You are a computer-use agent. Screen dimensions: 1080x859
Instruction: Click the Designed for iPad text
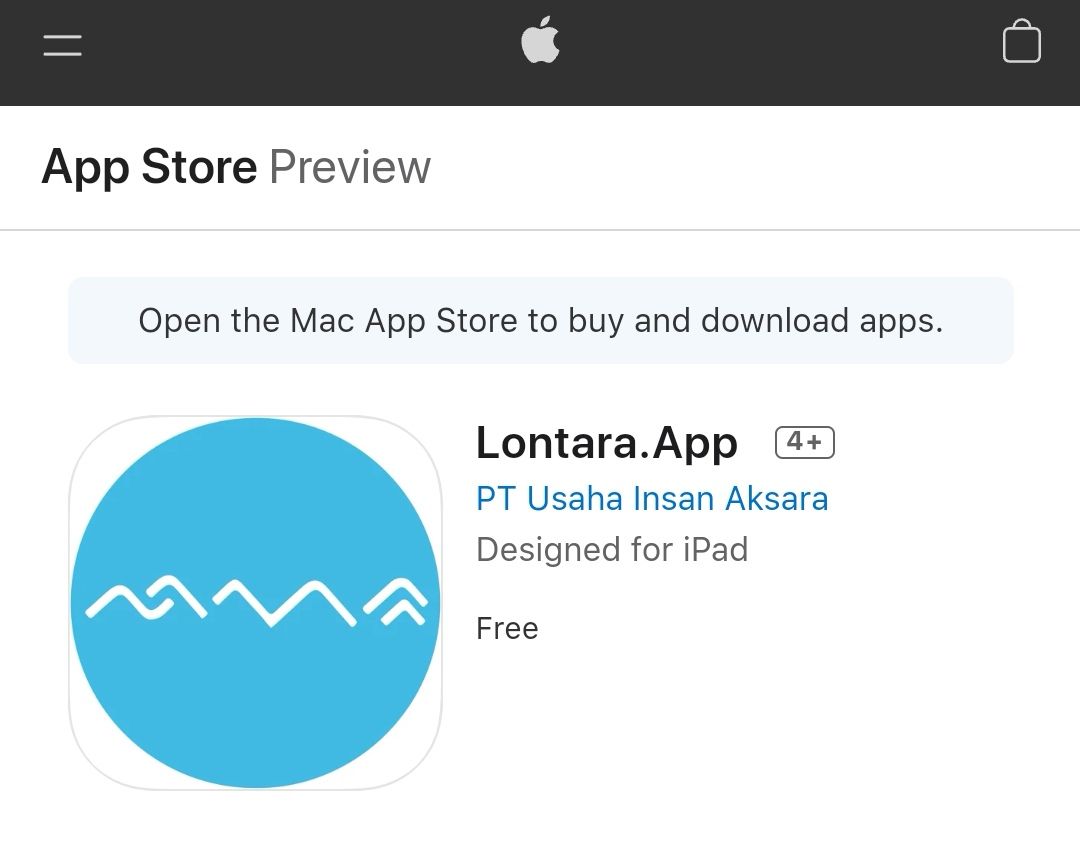click(x=612, y=550)
